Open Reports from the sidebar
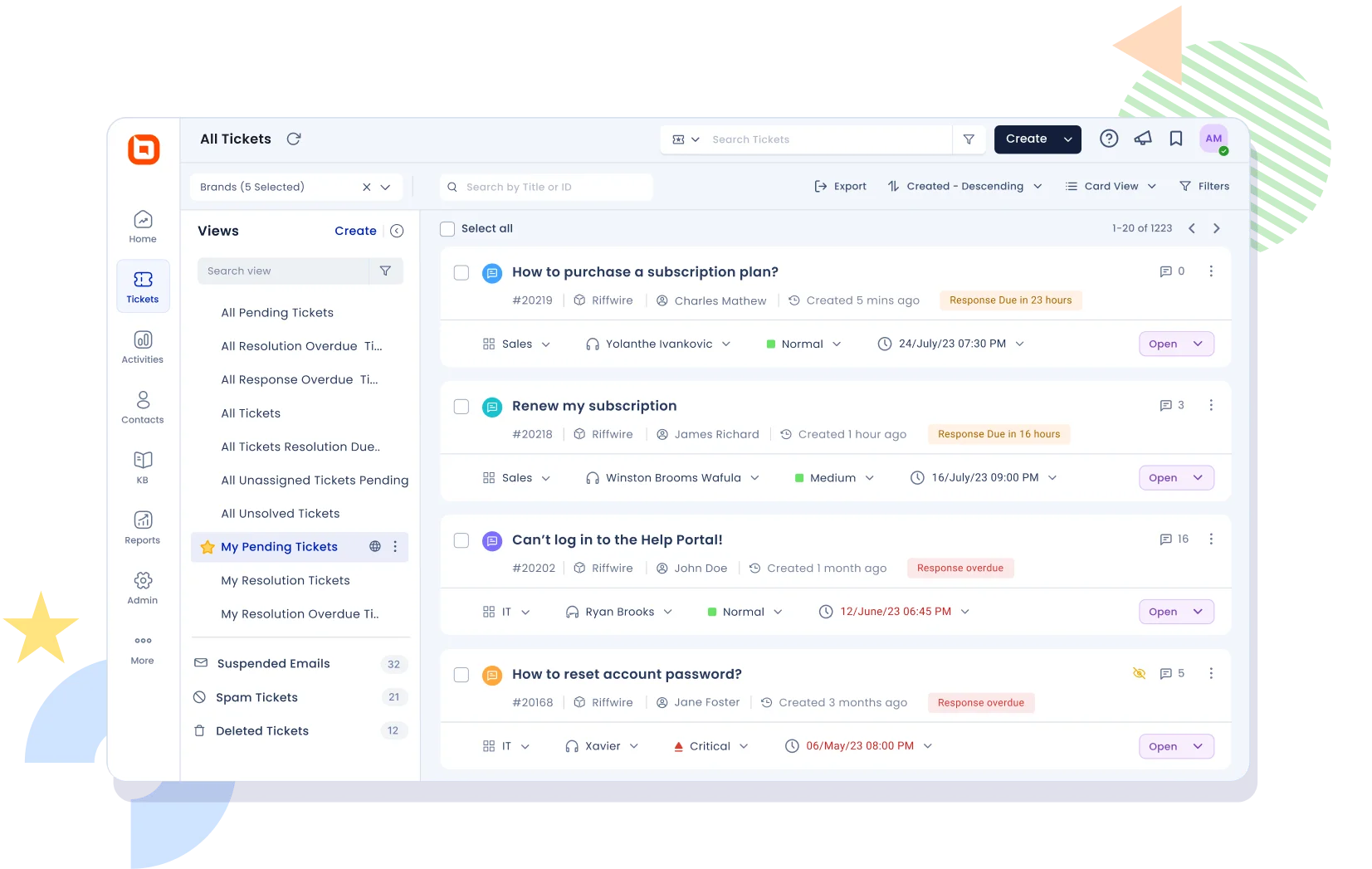This screenshot has height=869, width=1372. pyautogui.click(x=143, y=528)
